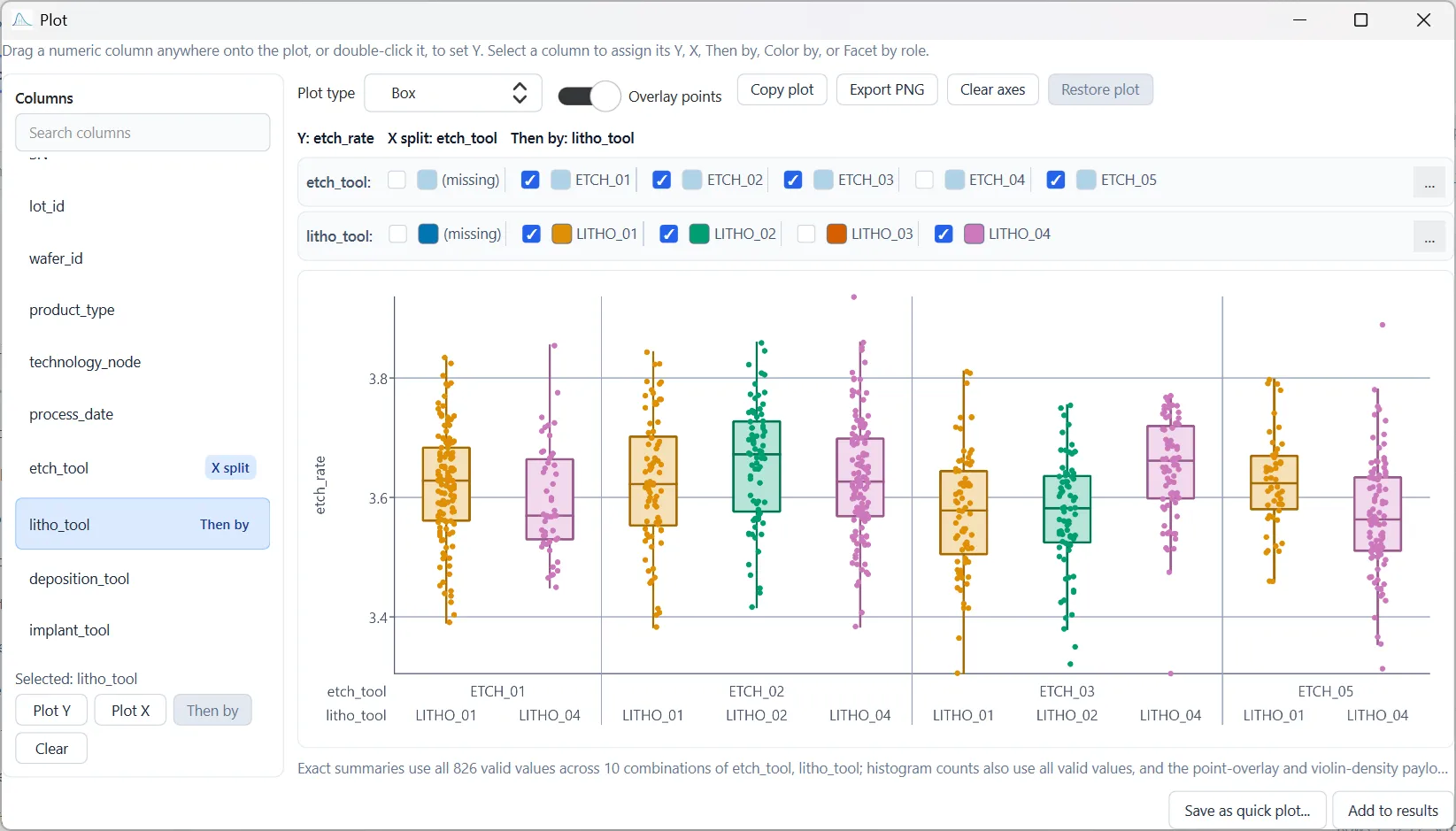Click the ETCH_01 light blue swatch
This screenshot has height=831, width=1456.
coord(560,180)
